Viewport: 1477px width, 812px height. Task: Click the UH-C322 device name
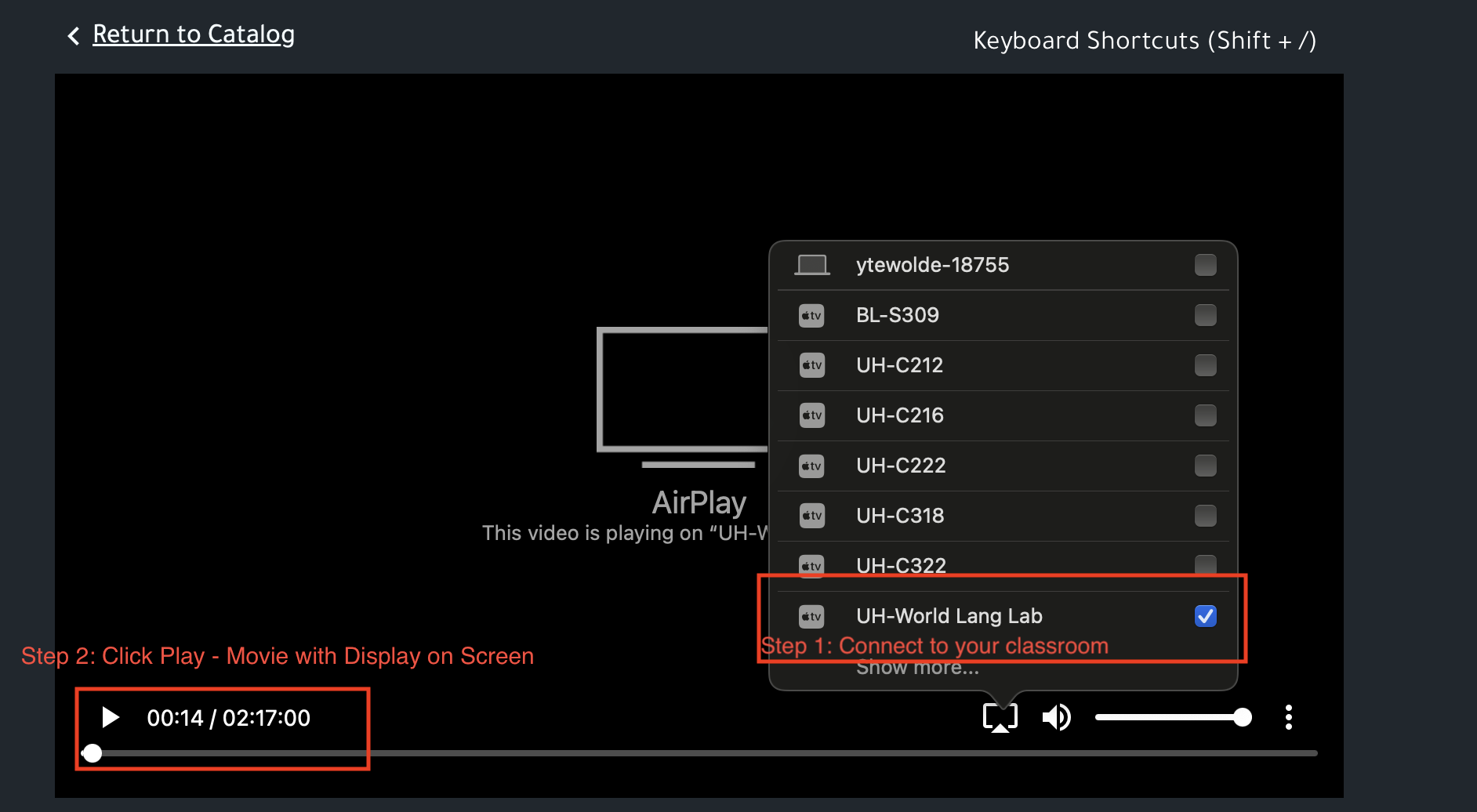pos(901,565)
